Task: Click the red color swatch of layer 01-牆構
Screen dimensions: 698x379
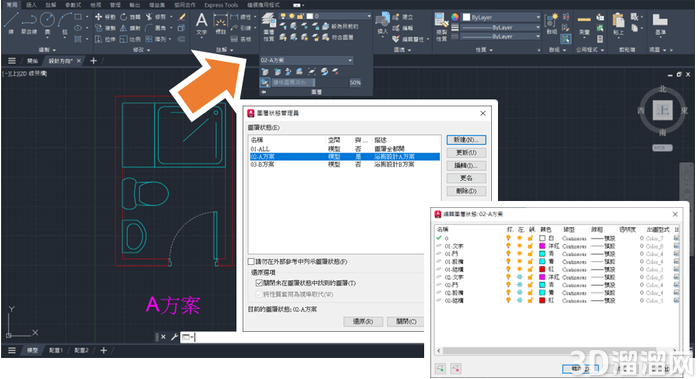Action: (542, 269)
